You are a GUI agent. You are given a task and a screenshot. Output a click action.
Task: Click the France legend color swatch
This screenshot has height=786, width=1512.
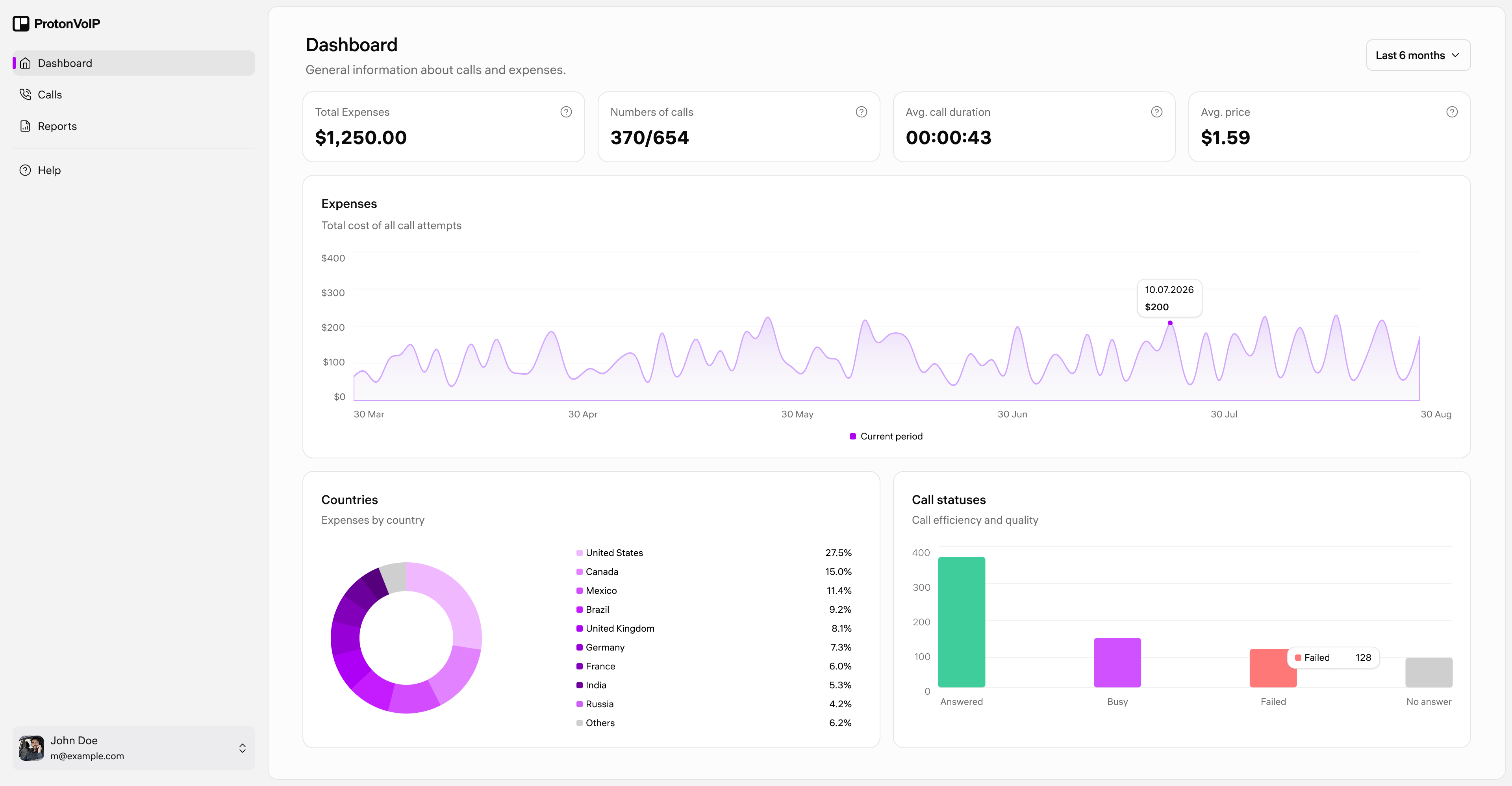579,666
